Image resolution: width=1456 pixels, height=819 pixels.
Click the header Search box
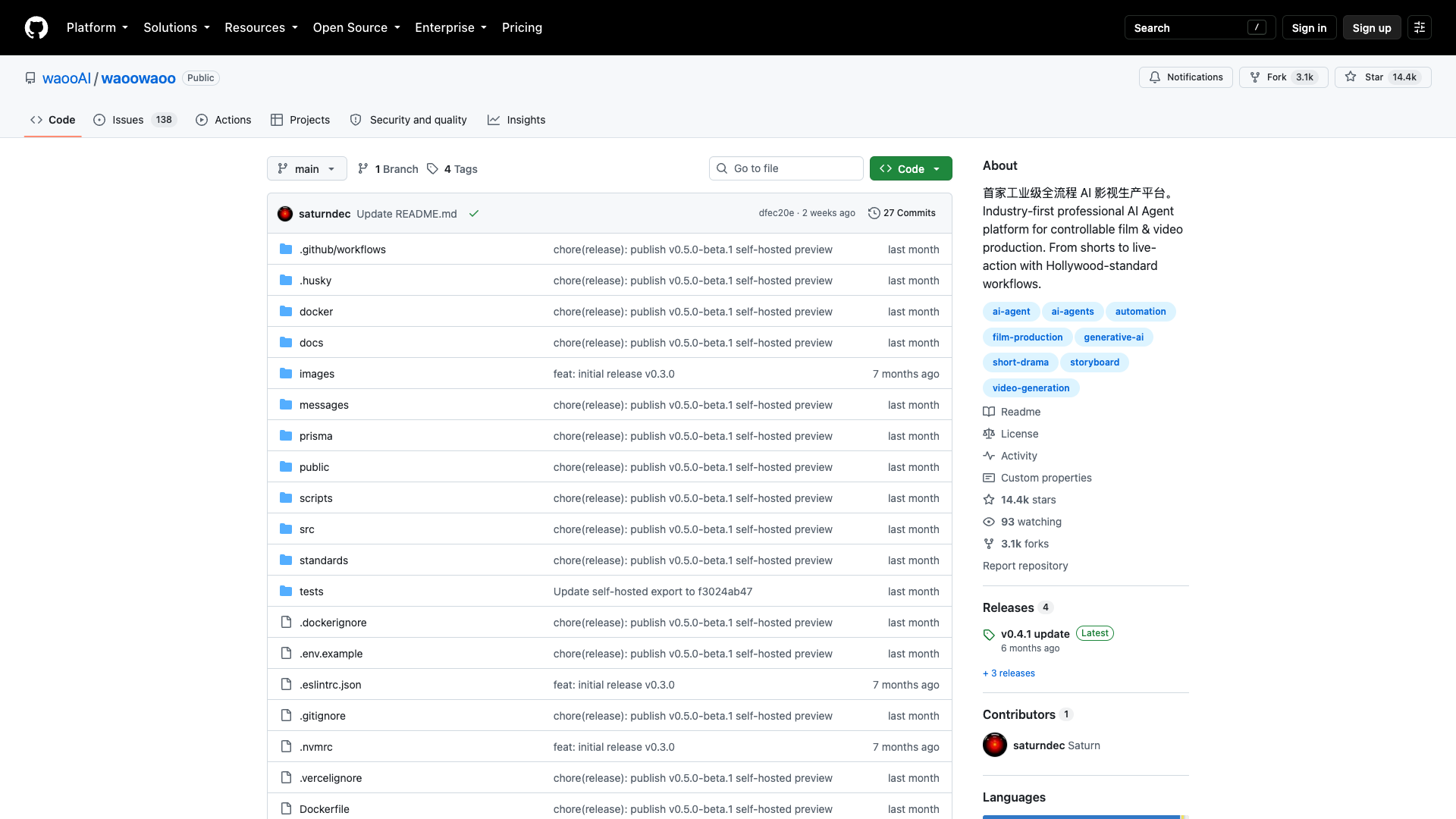1200,27
